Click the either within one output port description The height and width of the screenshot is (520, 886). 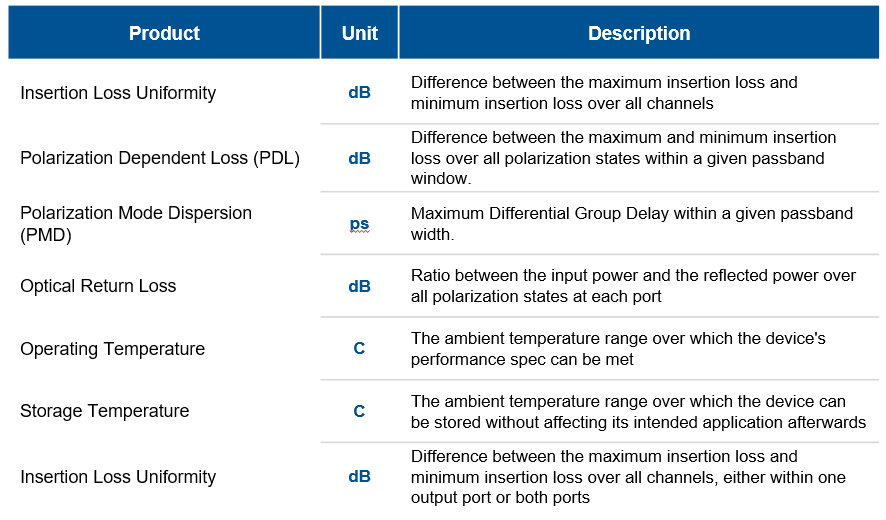tap(628, 476)
